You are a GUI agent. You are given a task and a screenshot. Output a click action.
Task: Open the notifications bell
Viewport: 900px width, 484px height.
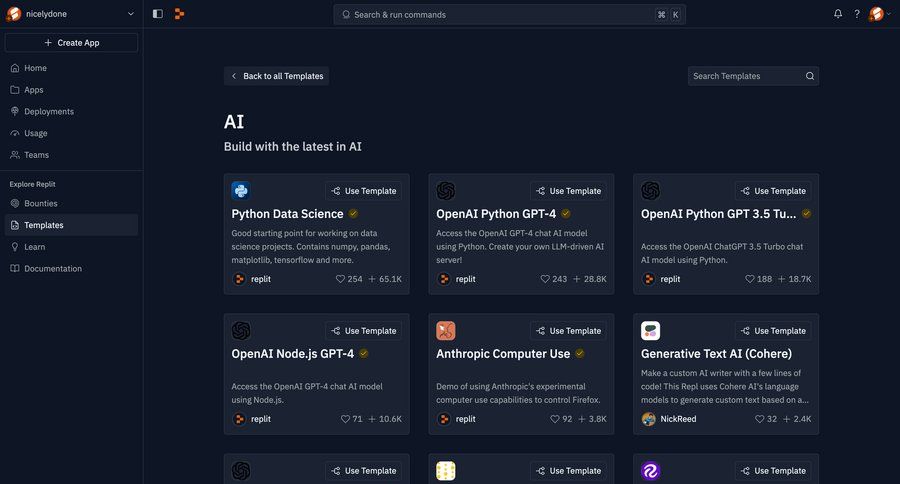click(x=838, y=14)
